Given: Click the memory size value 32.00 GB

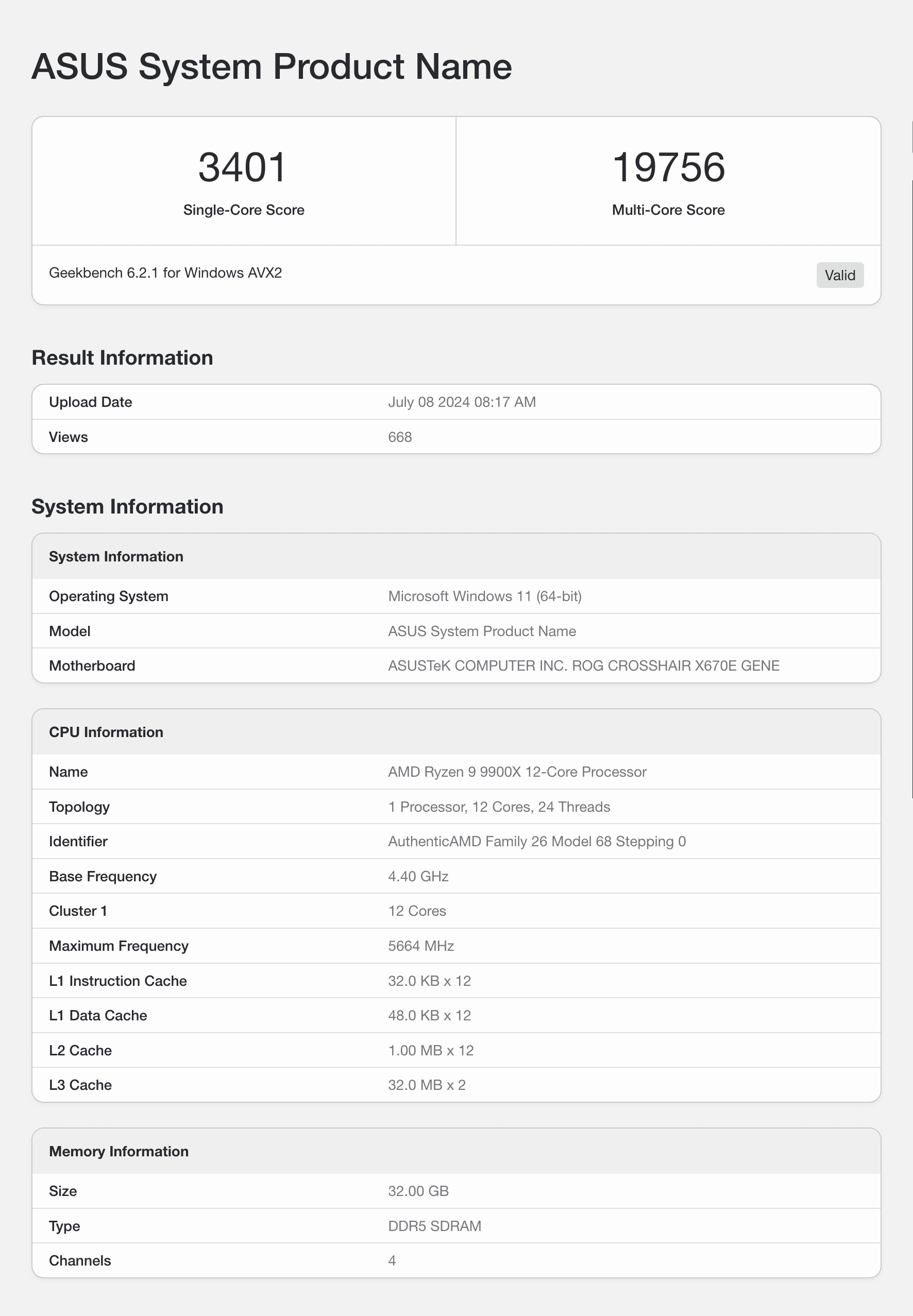Looking at the screenshot, I should pos(418,1191).
